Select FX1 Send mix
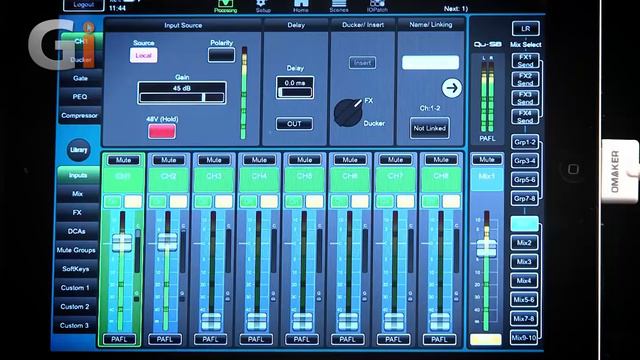The width and height of the screenshot is (640, 360). click(525, 60)
